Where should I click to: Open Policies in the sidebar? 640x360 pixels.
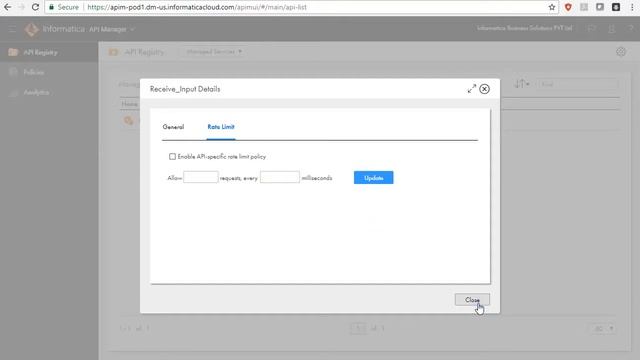[x=33, y=72]
